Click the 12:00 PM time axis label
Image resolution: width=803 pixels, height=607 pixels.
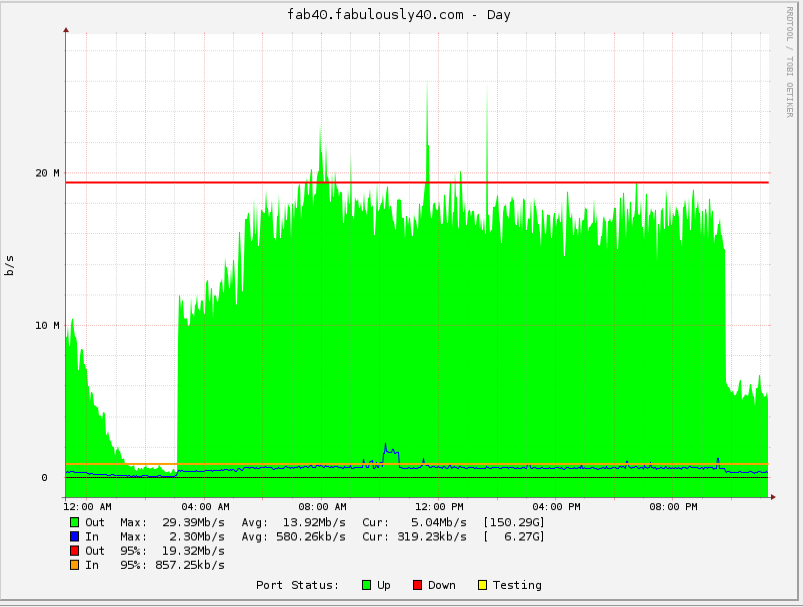pos(439,507)
